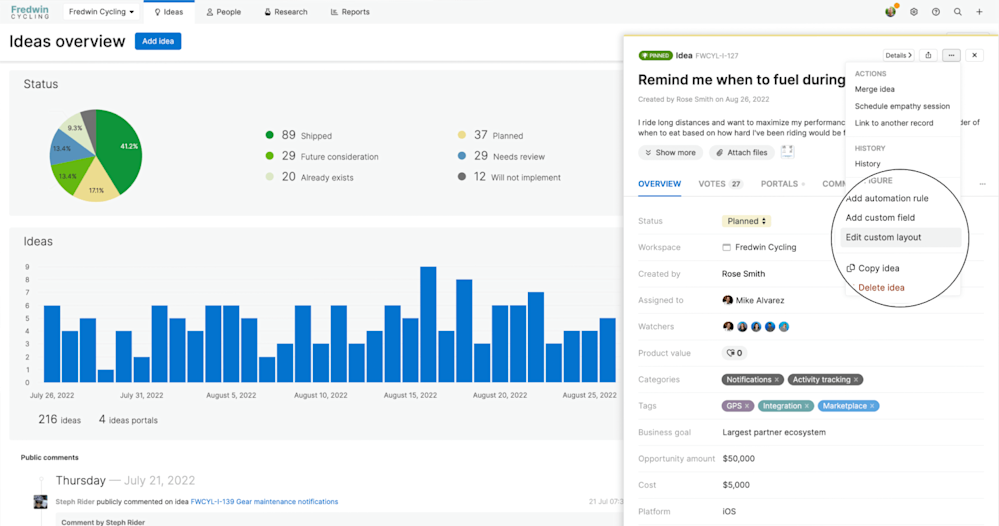
Task: Click the help question mark icon
Action: (935, 11)
